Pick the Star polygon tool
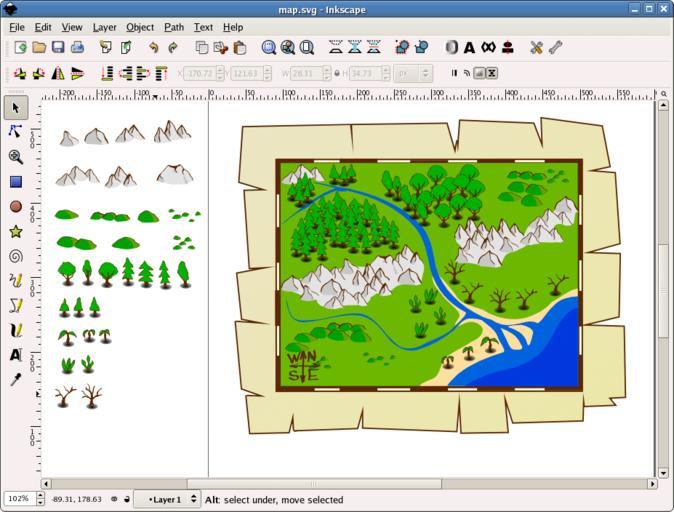This screenshot has height=512, width=674. pyautogui.click(x=15, y=232)
